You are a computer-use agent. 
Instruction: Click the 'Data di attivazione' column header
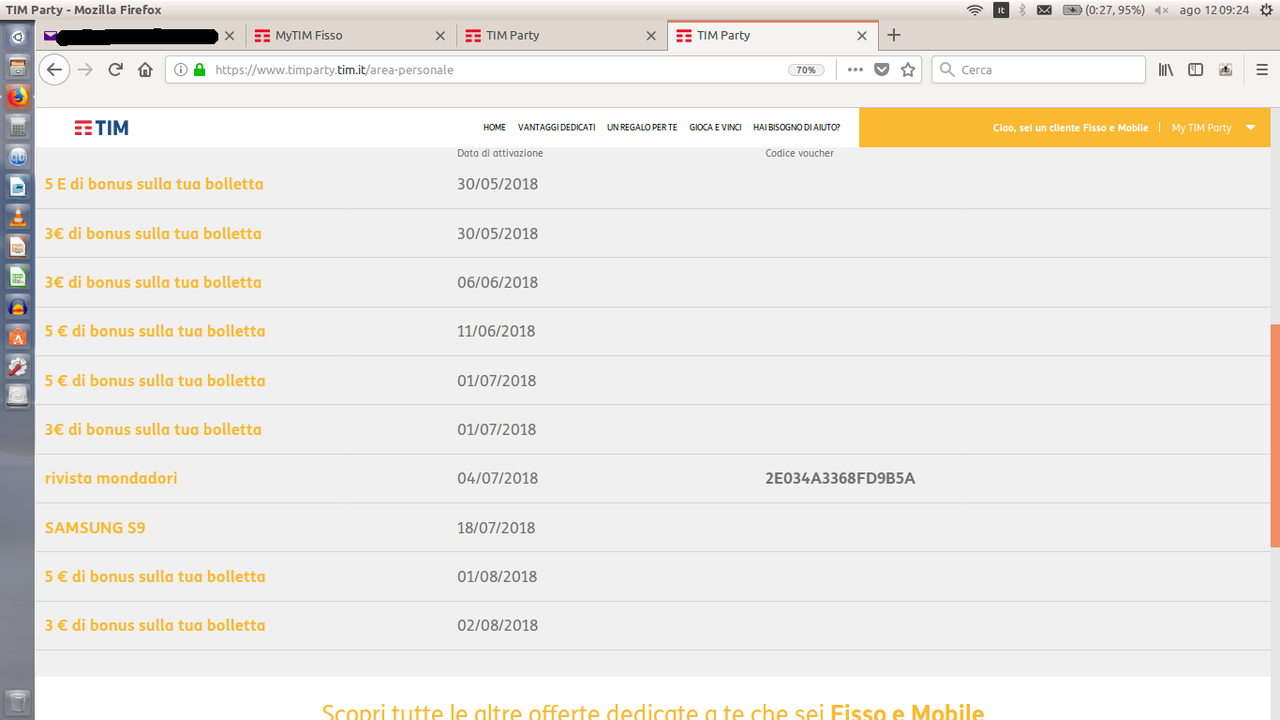[x=500, y=153]
